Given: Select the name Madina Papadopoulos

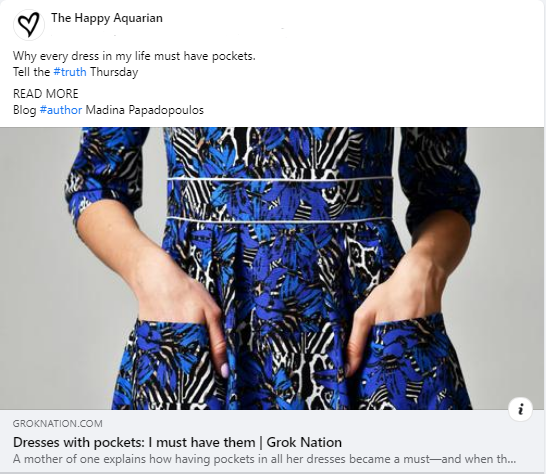Looking at the screenshot, I should (145, 110).
